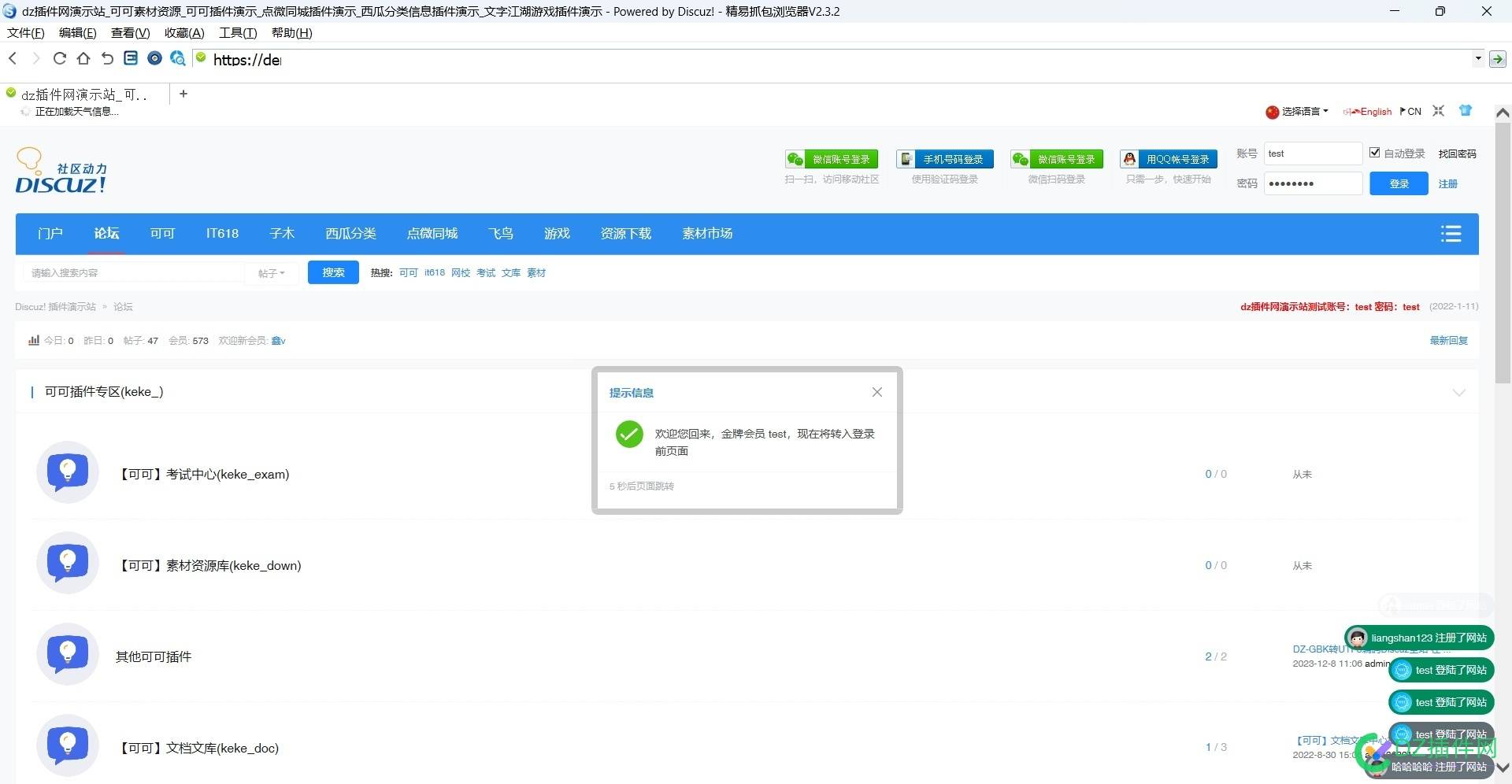The image size is (1512, 784).
Task: Click the 手机号码登录 button
Action: (945, 159)
